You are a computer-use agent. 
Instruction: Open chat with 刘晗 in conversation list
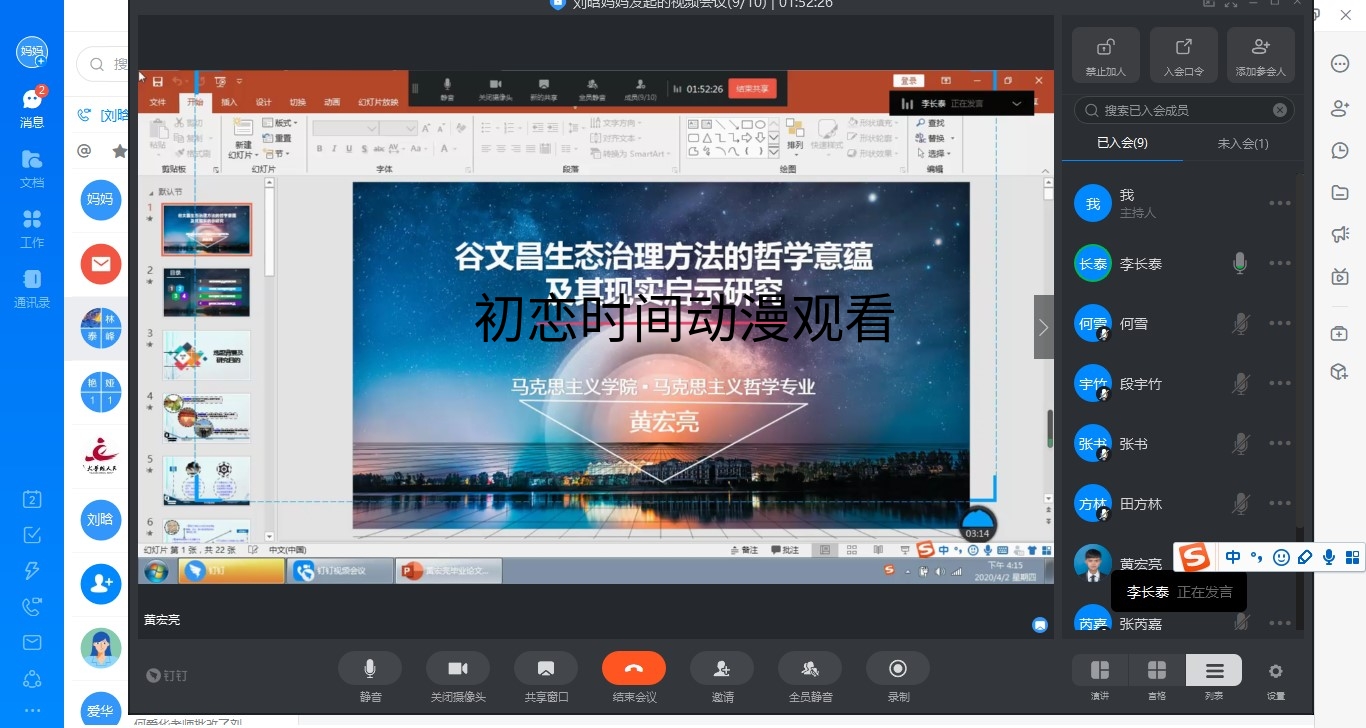click(100, 520)
